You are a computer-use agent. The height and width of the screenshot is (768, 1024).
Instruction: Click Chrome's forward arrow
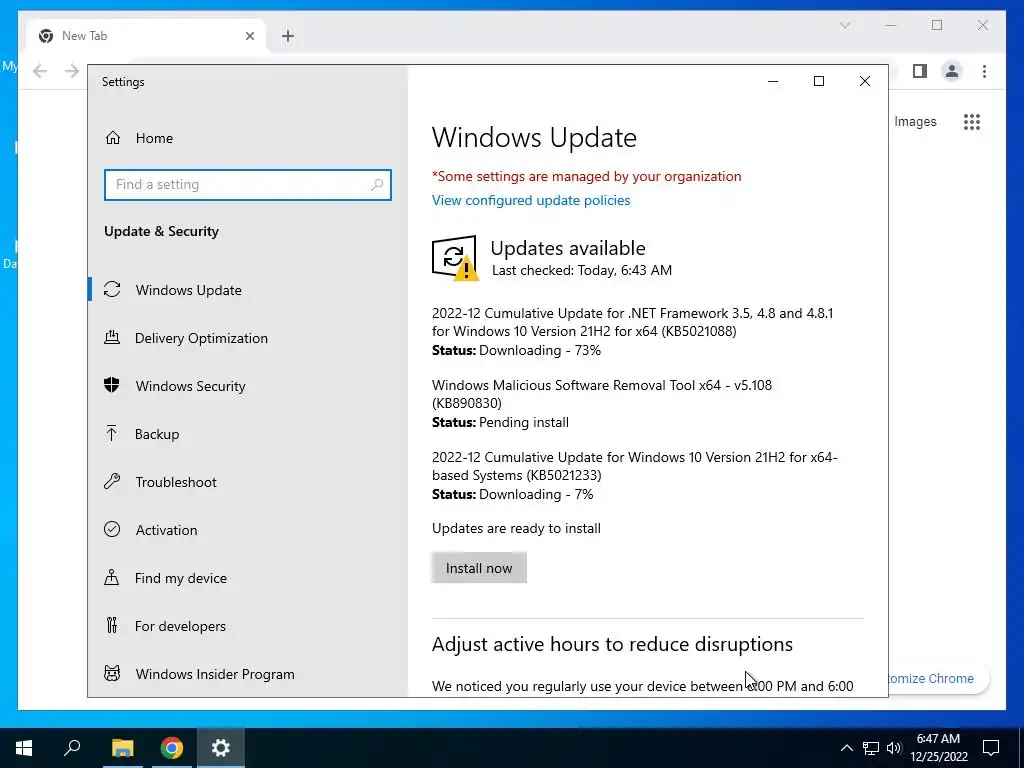(x=71, y=71)
